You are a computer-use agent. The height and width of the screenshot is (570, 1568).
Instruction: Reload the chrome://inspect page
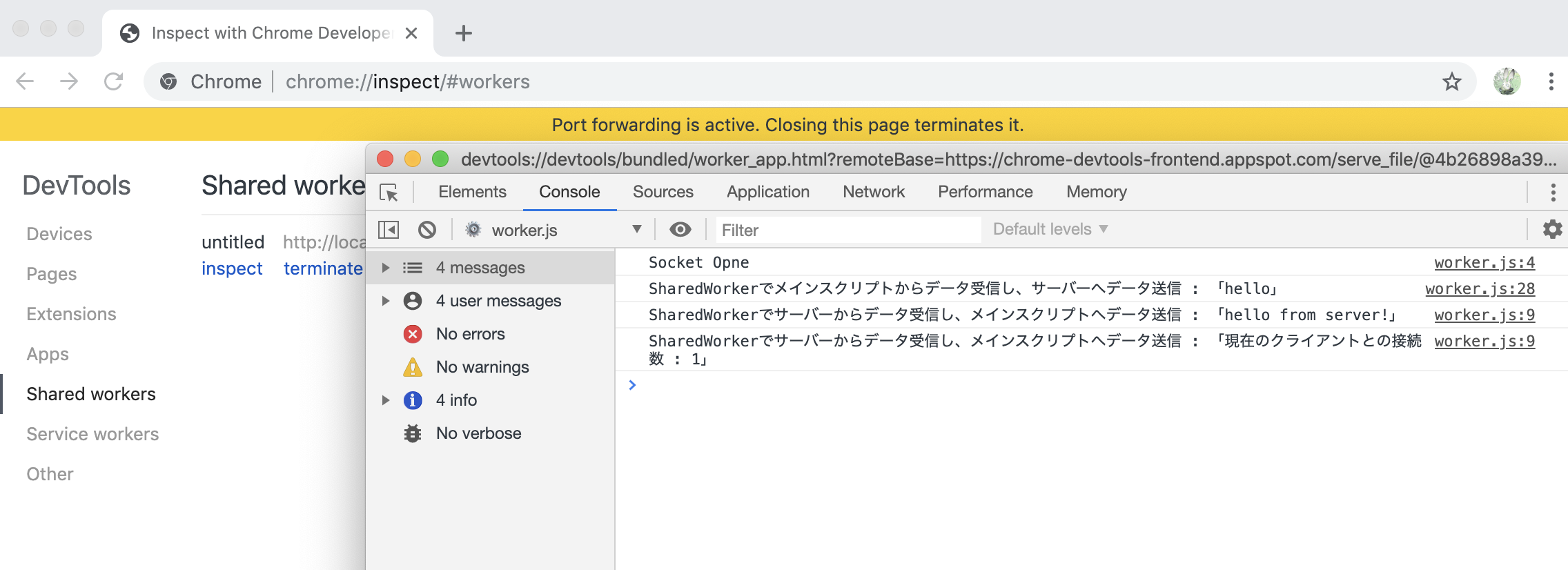113,81
